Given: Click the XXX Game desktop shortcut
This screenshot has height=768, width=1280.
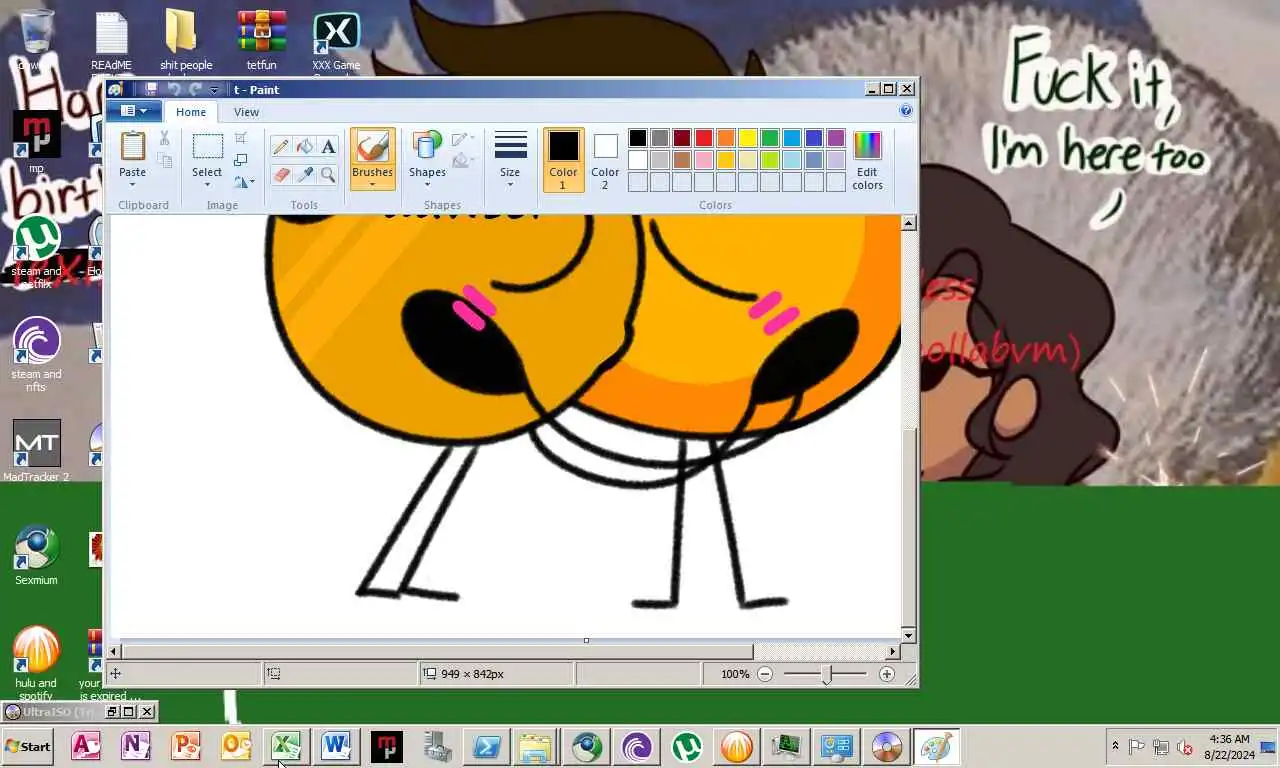Looking at the screenshot, I should tap(336, 42).
